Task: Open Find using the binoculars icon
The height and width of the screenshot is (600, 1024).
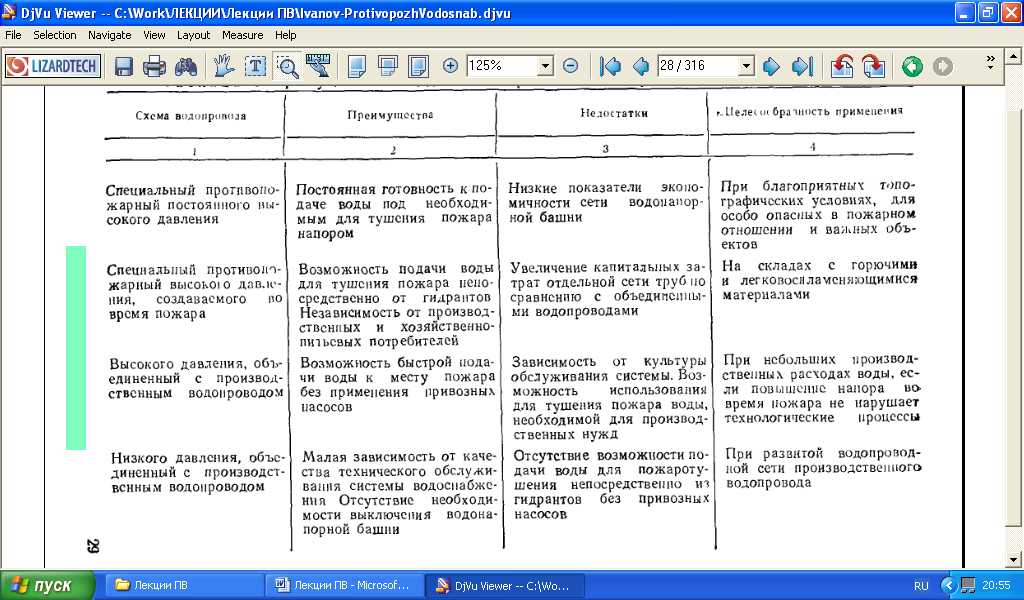Action: click(x=185, y=66)
